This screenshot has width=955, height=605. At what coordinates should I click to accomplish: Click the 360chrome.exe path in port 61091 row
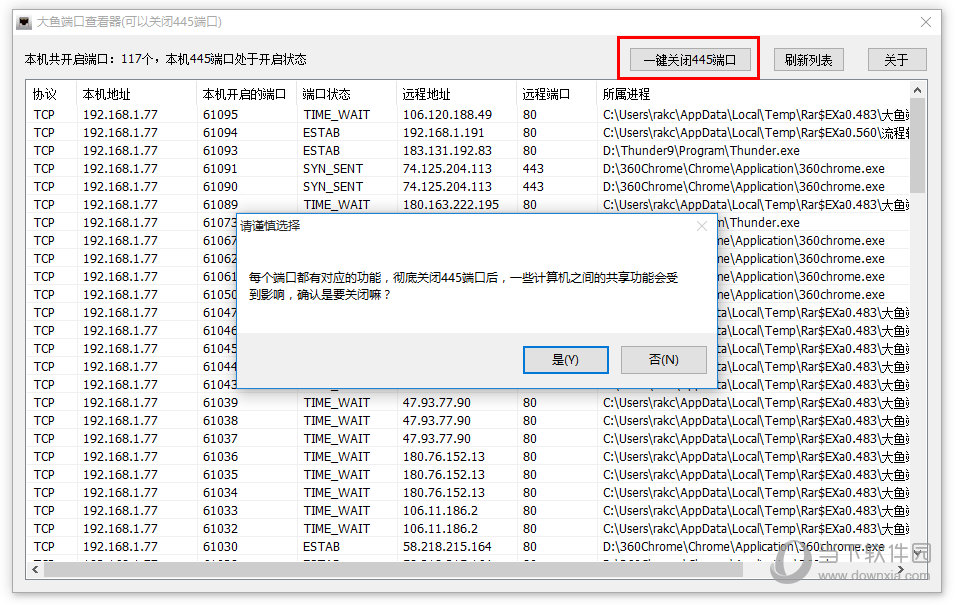pyautogui.click(x=744, y=169)
